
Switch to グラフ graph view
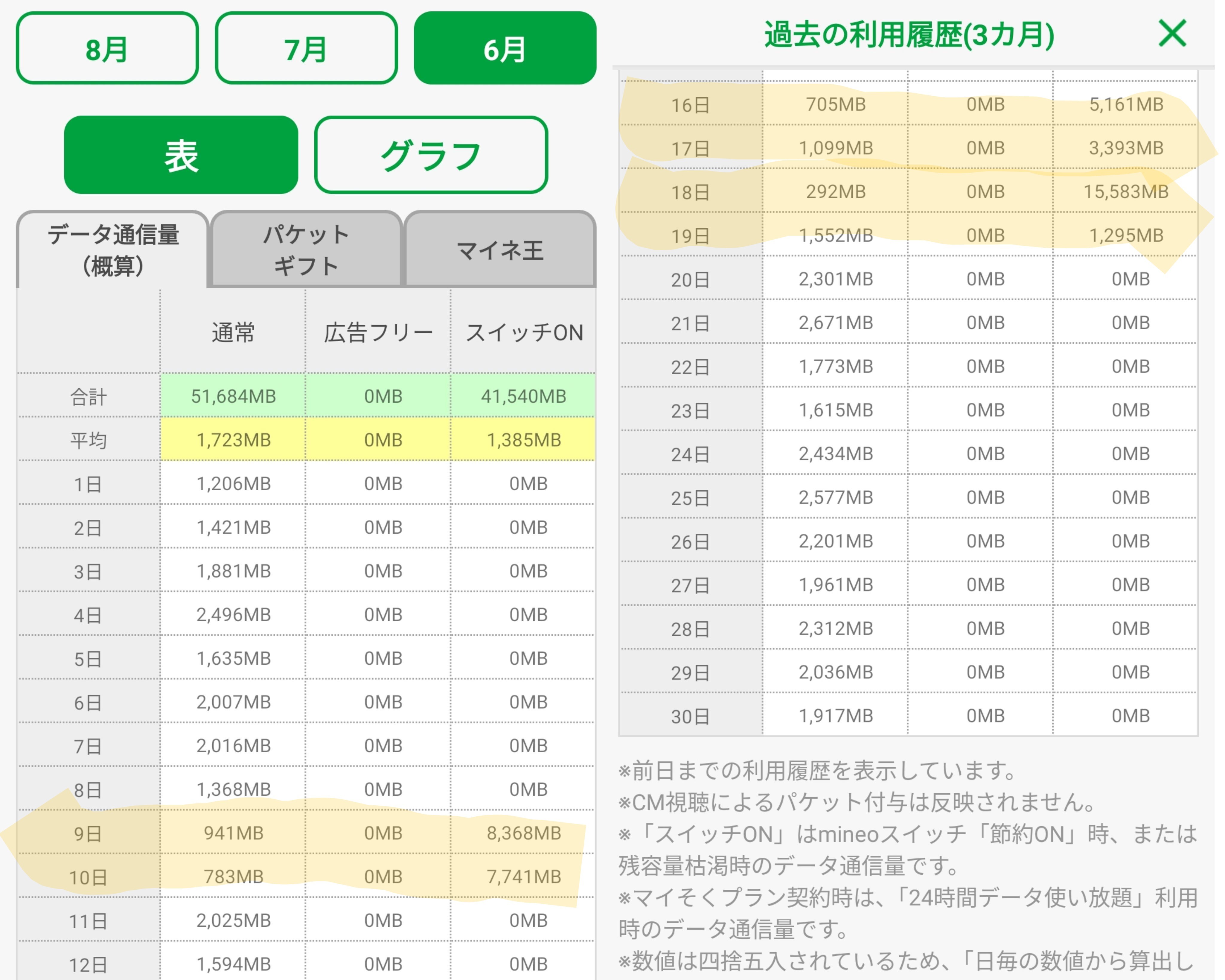(431, 155)
